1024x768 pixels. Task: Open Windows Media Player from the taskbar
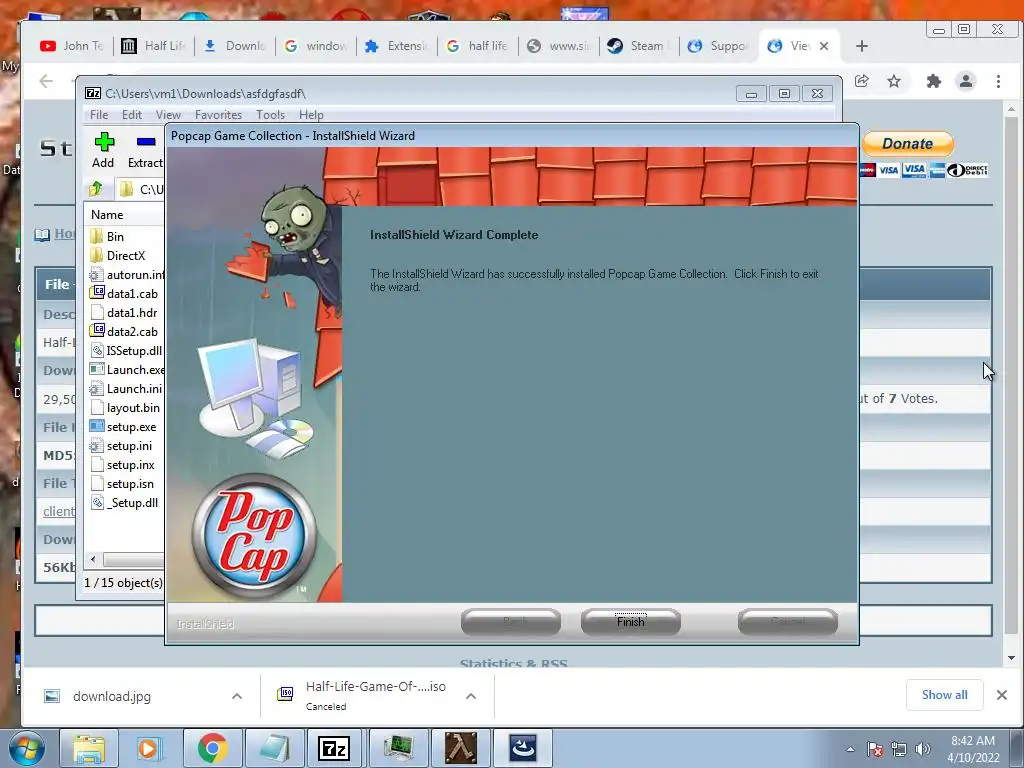(x=148, y=748)
